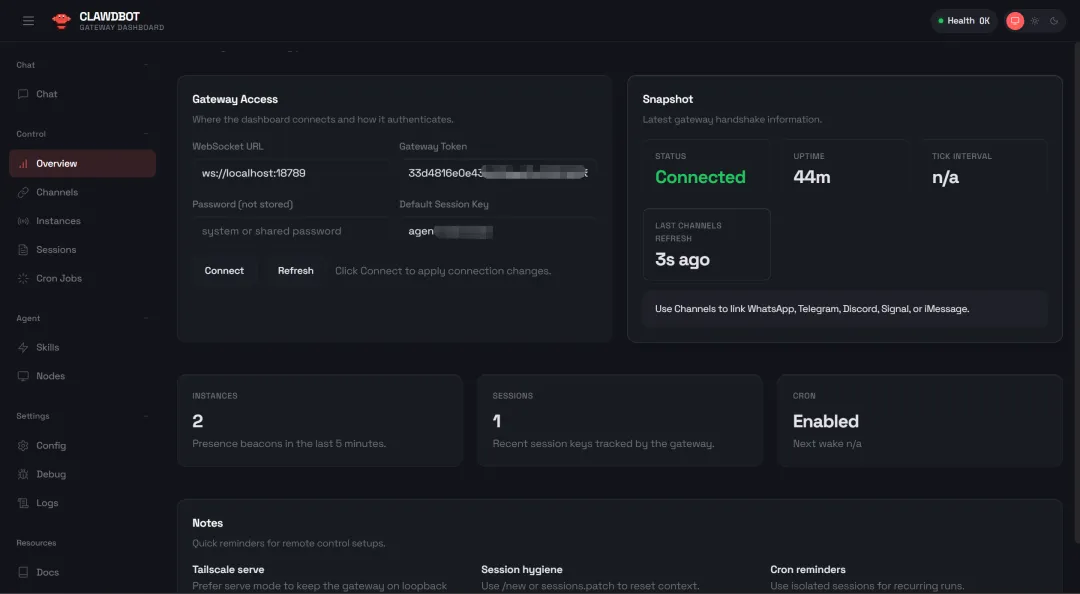Open Docs under Resources

[x=83, y=573]
